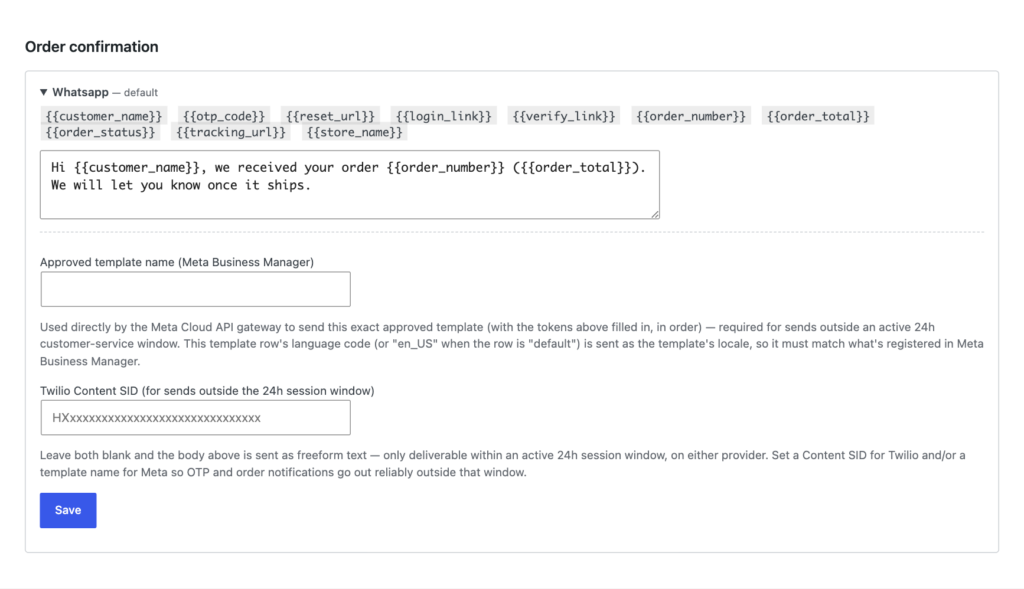
Task: Click the Save button
Action: 68,511
